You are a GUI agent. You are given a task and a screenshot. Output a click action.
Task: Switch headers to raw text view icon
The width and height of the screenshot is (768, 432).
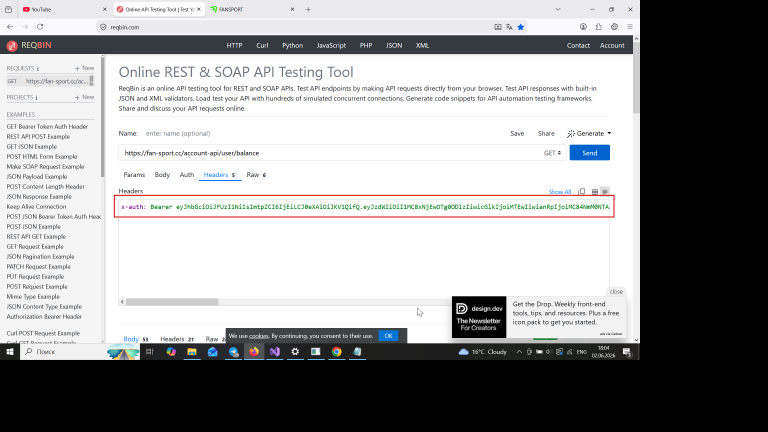(x=605, y=192)
